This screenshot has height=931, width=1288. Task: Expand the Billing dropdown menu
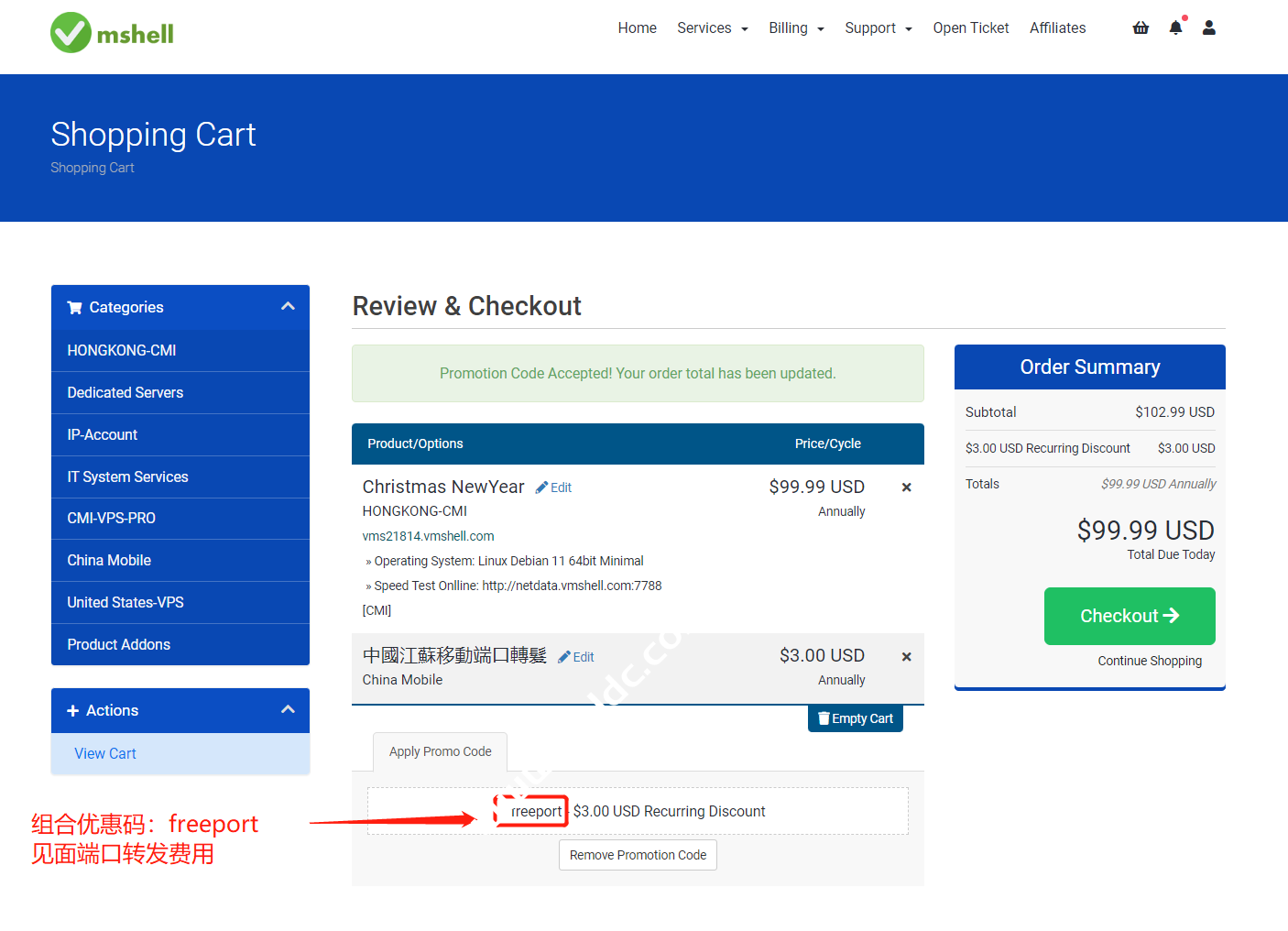[x=796, y=28]
